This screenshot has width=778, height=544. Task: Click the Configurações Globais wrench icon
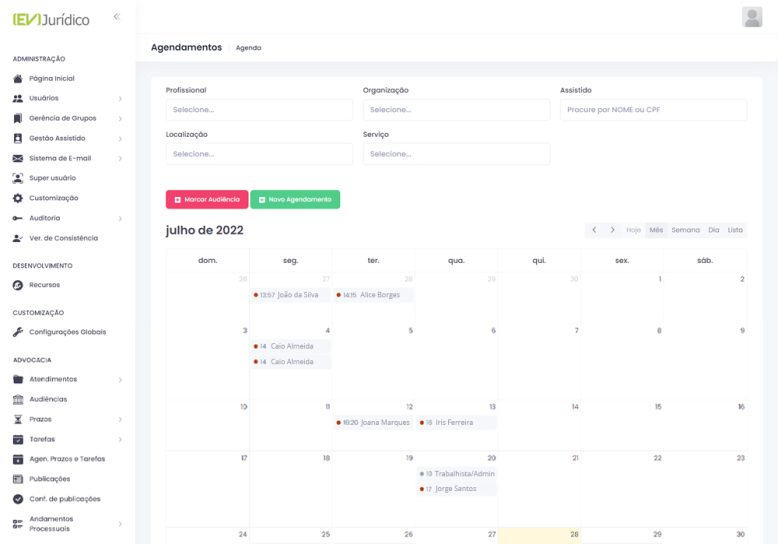click(18, 332)
